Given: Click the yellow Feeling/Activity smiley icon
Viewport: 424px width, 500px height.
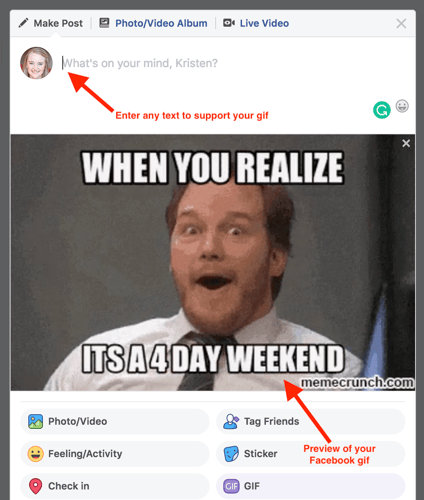Looking at the screenshot, I should tap(35, 454).
